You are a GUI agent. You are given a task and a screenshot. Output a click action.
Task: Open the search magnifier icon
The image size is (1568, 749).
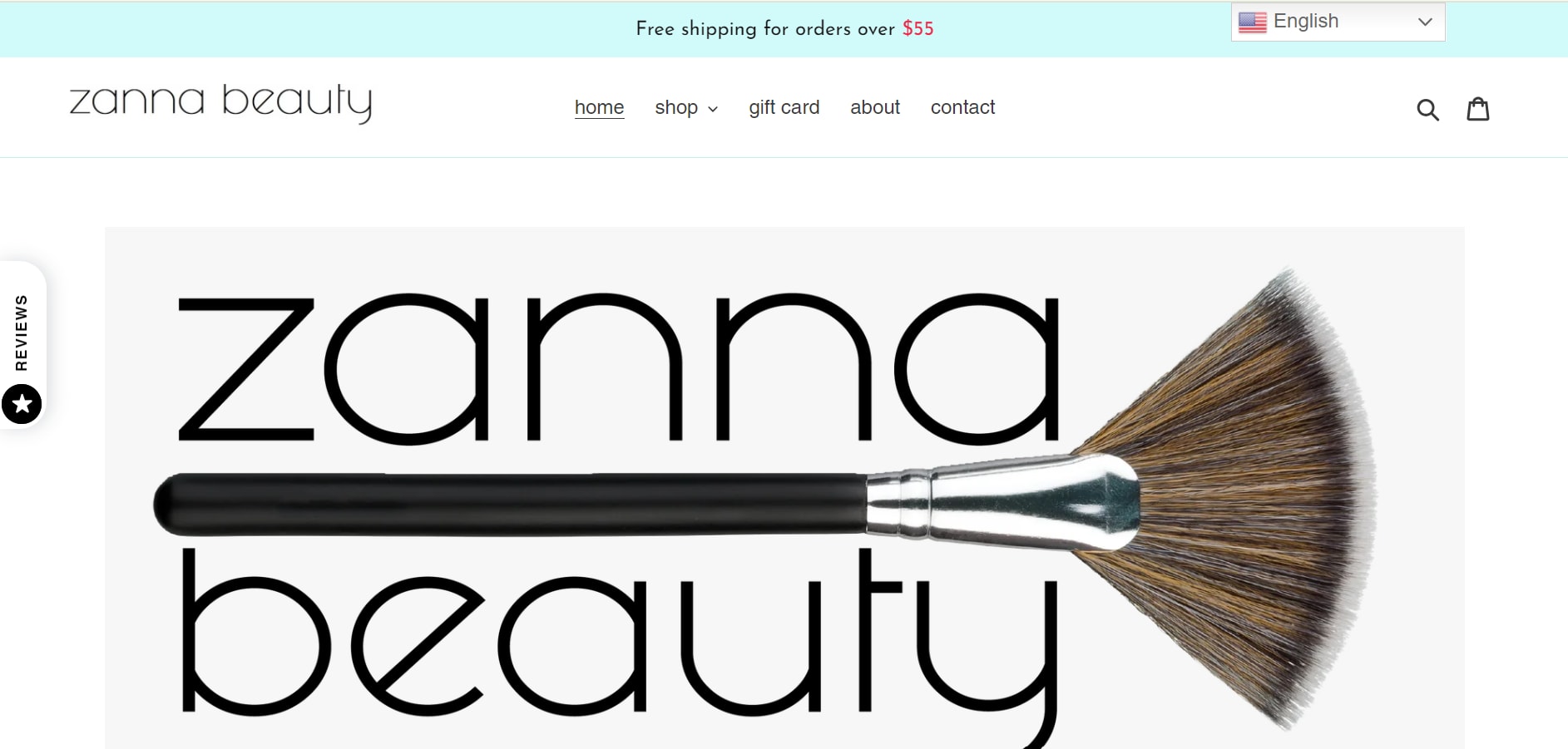pyautogui.click(x=1427, y=109)
